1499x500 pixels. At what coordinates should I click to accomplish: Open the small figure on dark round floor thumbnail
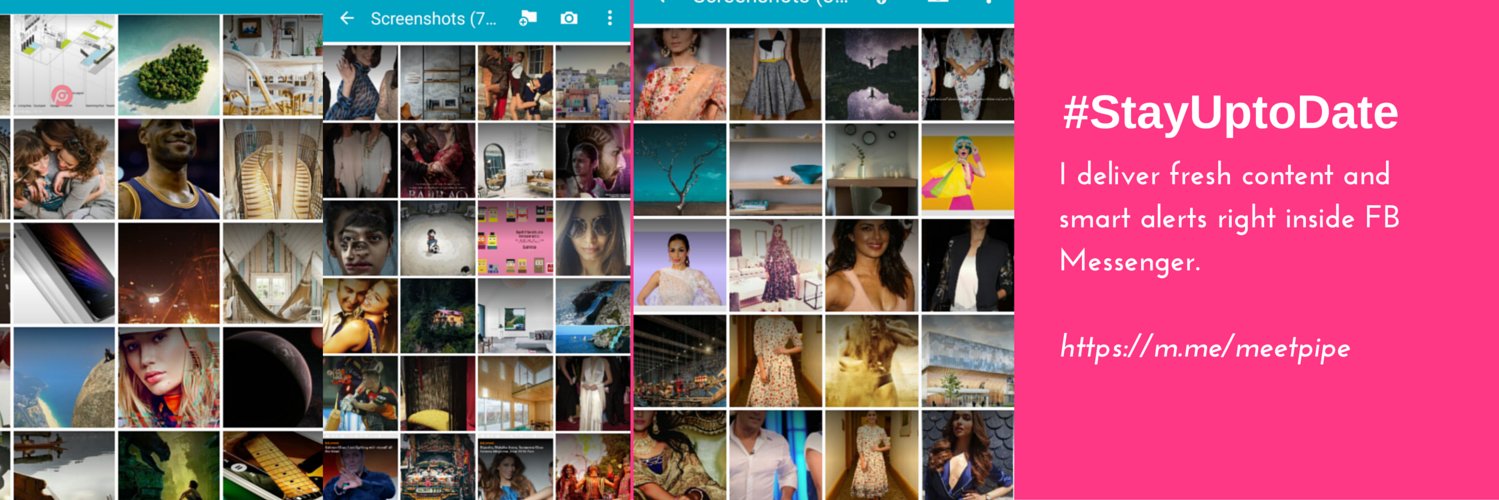point(438,238)
